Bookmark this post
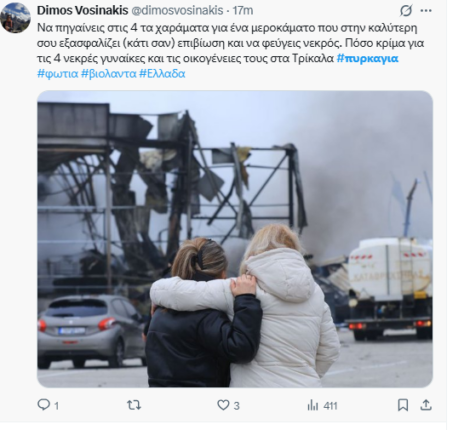 403,405
